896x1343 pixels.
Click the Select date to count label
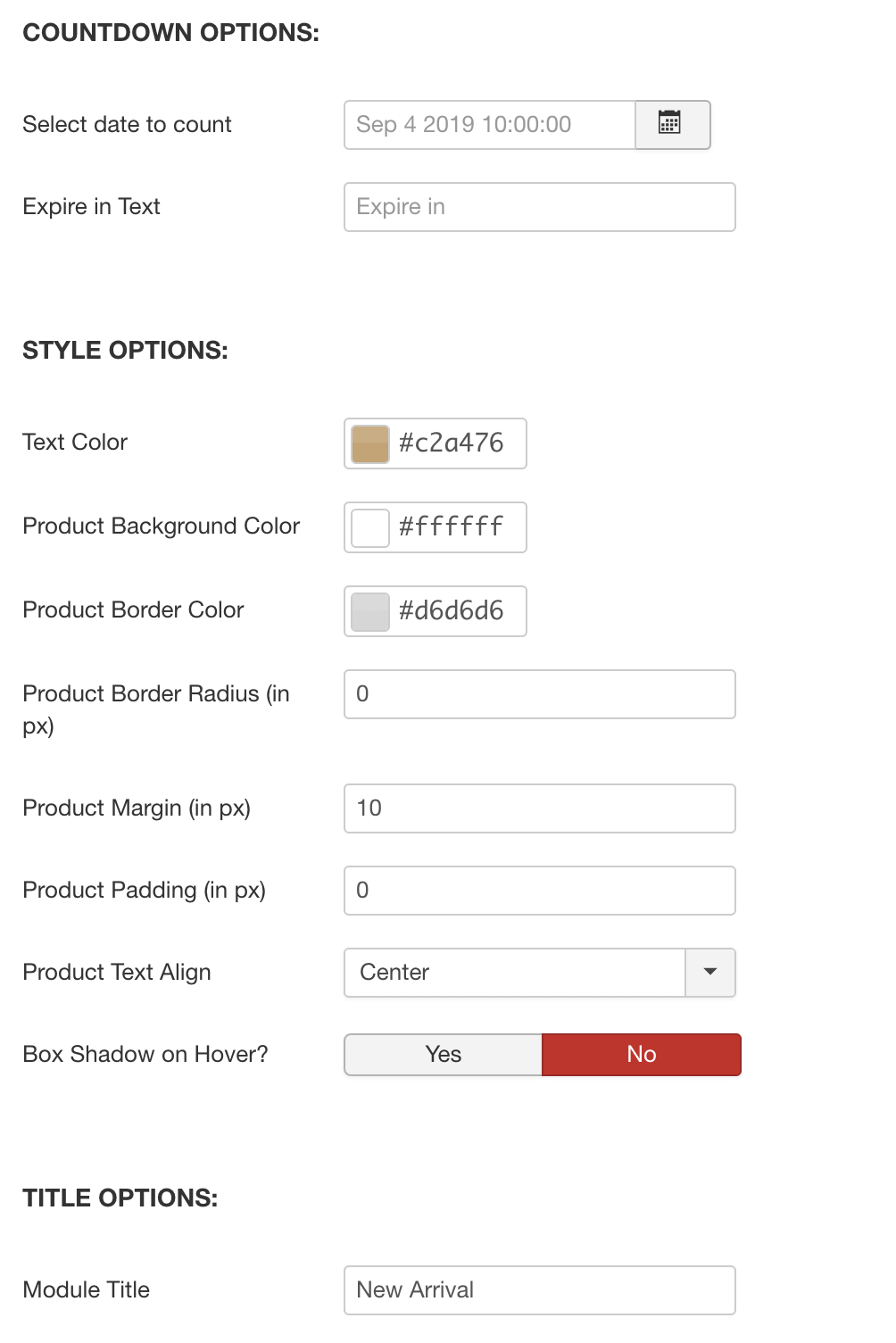pos(127,124)
